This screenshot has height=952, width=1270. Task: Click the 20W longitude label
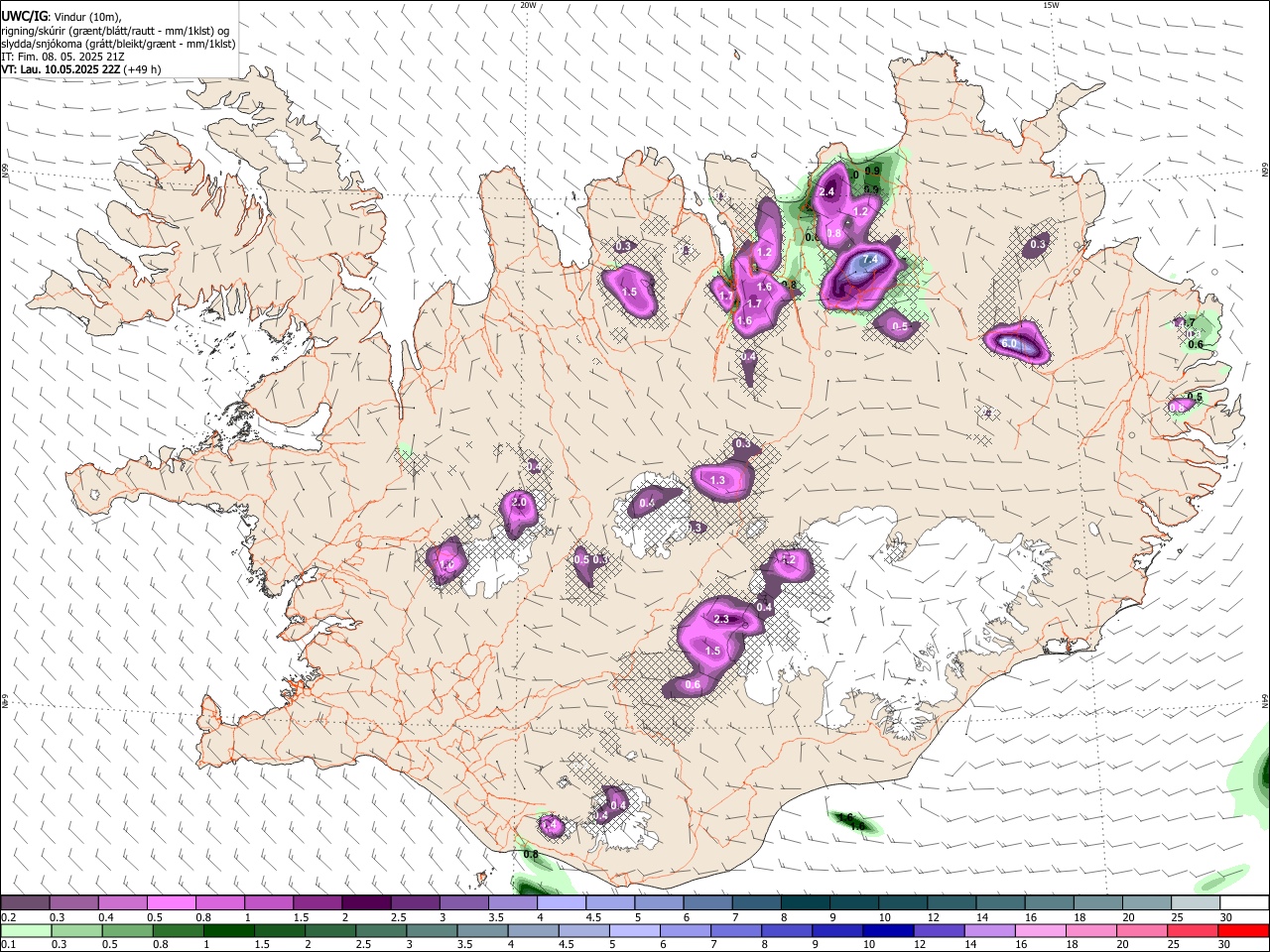528,5
